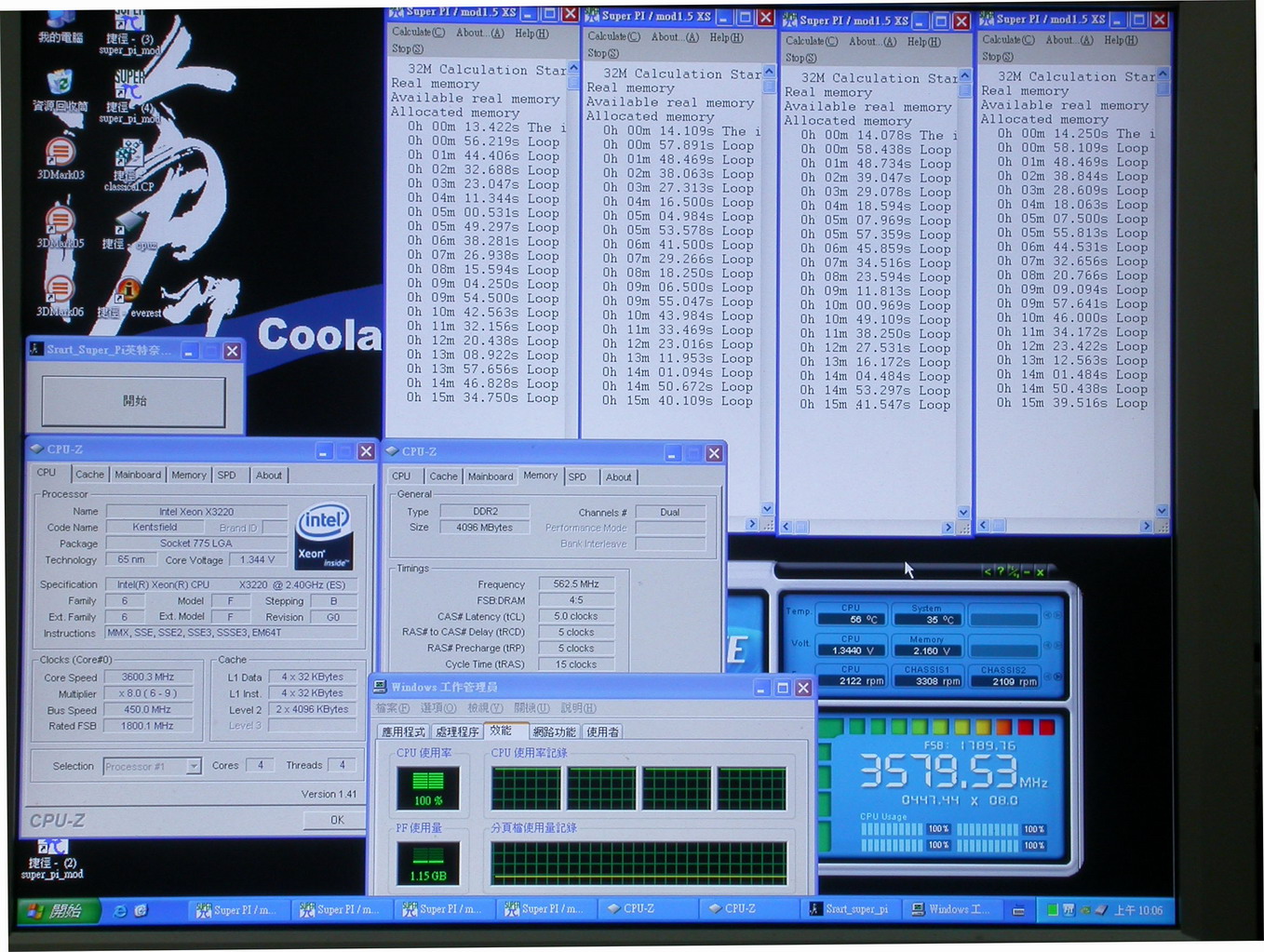This screenshot has height=952, width=1264.
Task: Click the 3600.3 MHz core speed value
Action: (148, 677)
